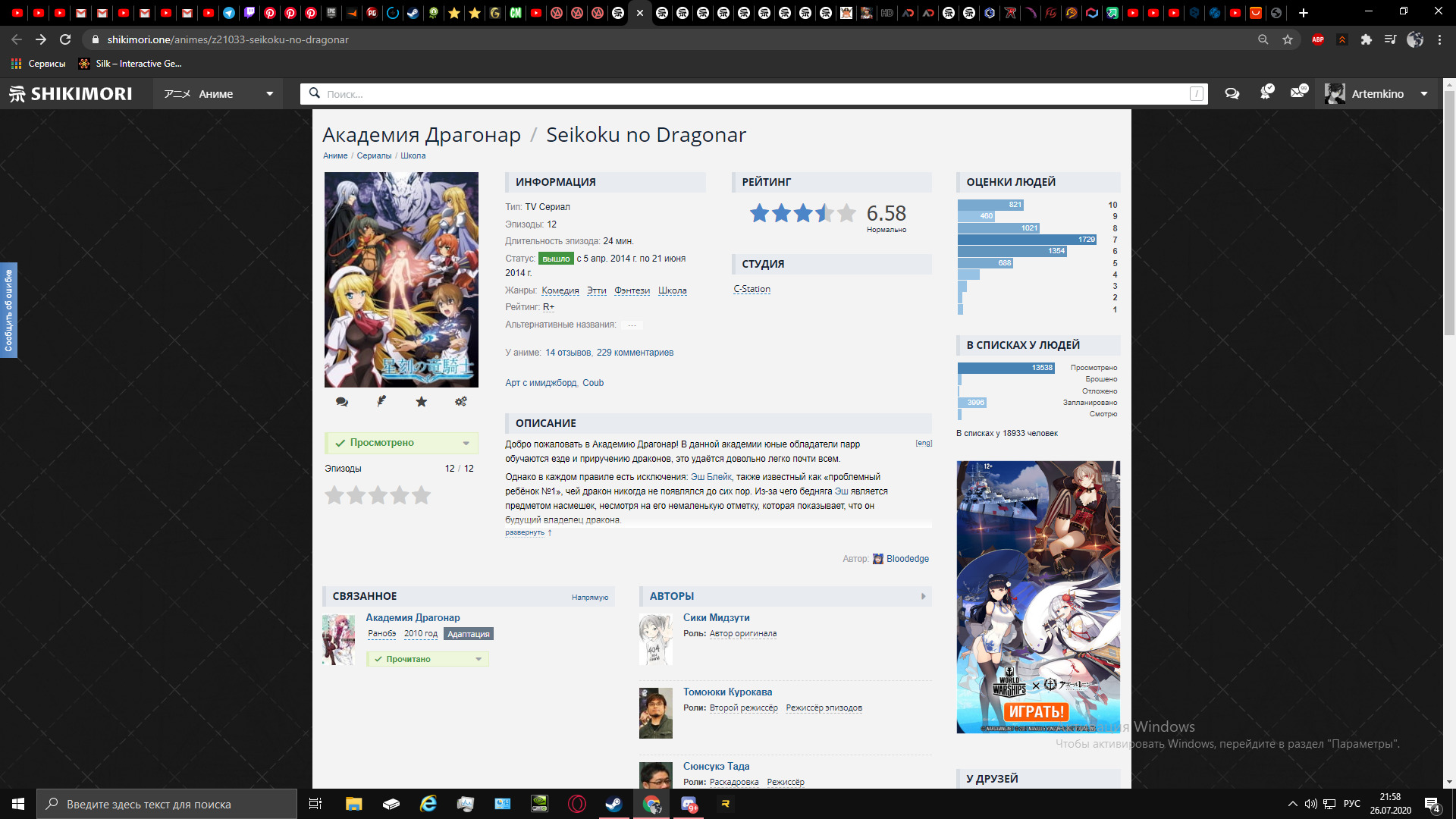
Task: Open Комедия genre link
Action: click(560, 290)
